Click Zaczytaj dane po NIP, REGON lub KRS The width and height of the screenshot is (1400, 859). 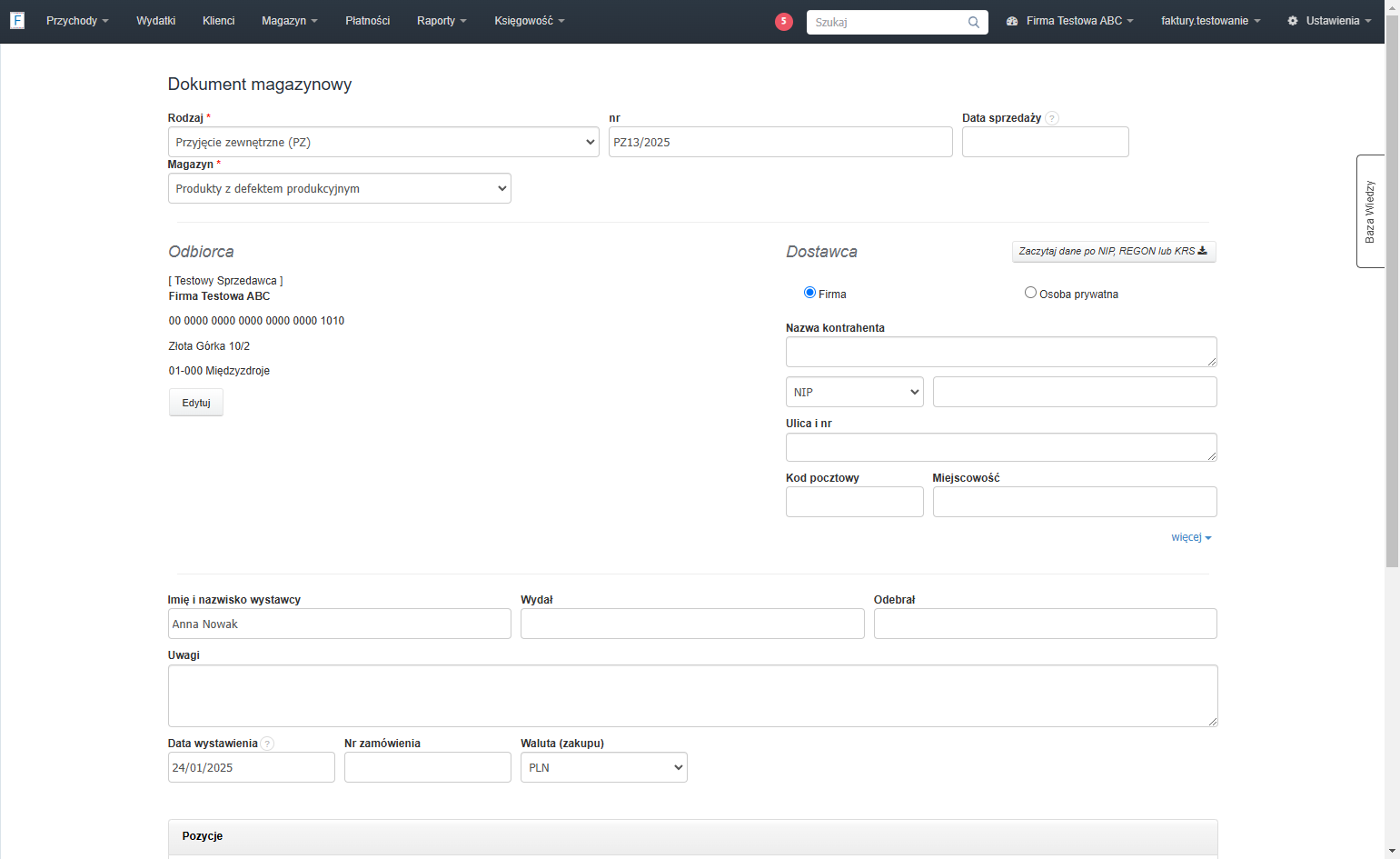(1114, 252)
